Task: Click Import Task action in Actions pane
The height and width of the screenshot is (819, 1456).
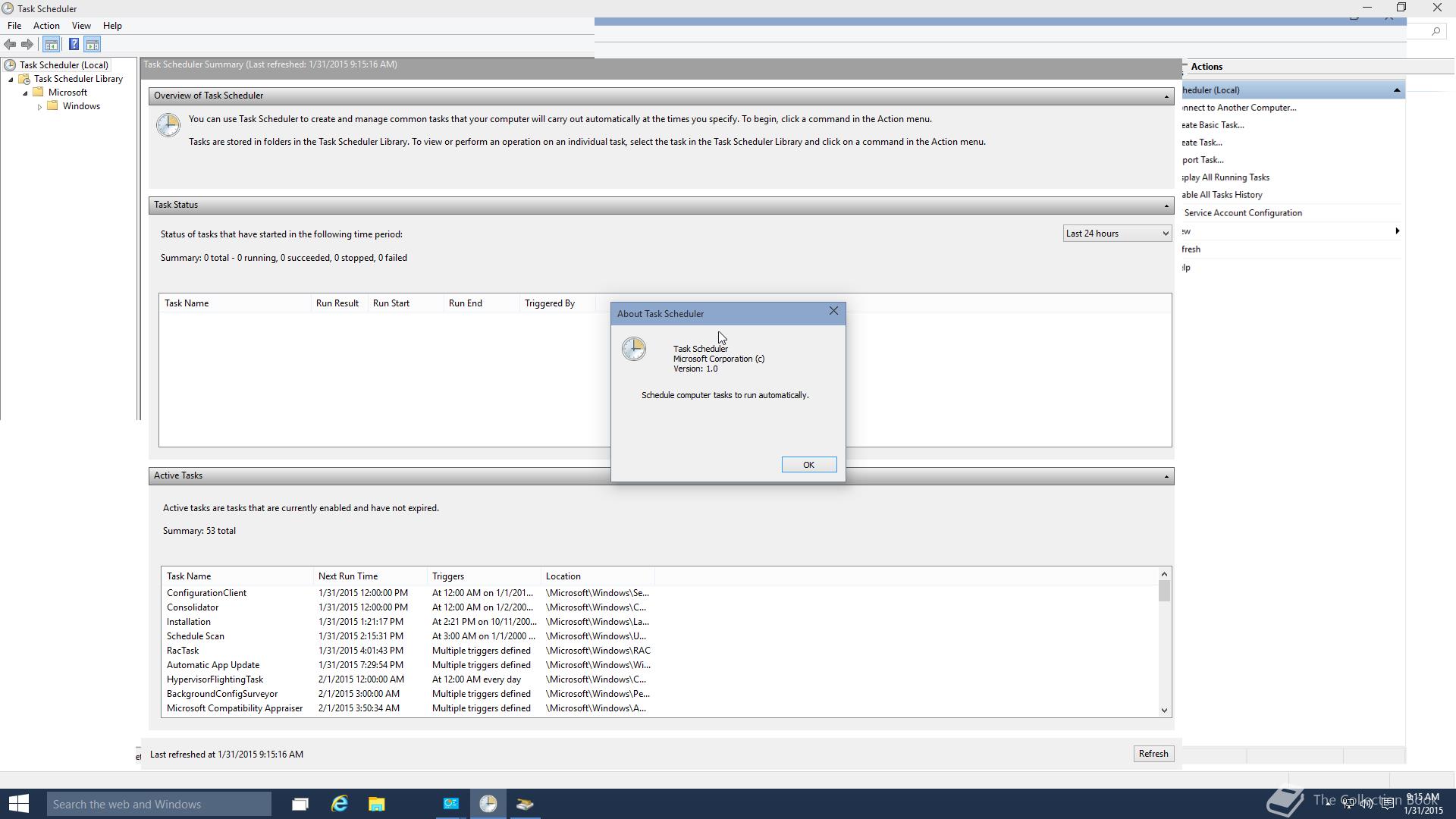Action: click(x=1203, y=160)
